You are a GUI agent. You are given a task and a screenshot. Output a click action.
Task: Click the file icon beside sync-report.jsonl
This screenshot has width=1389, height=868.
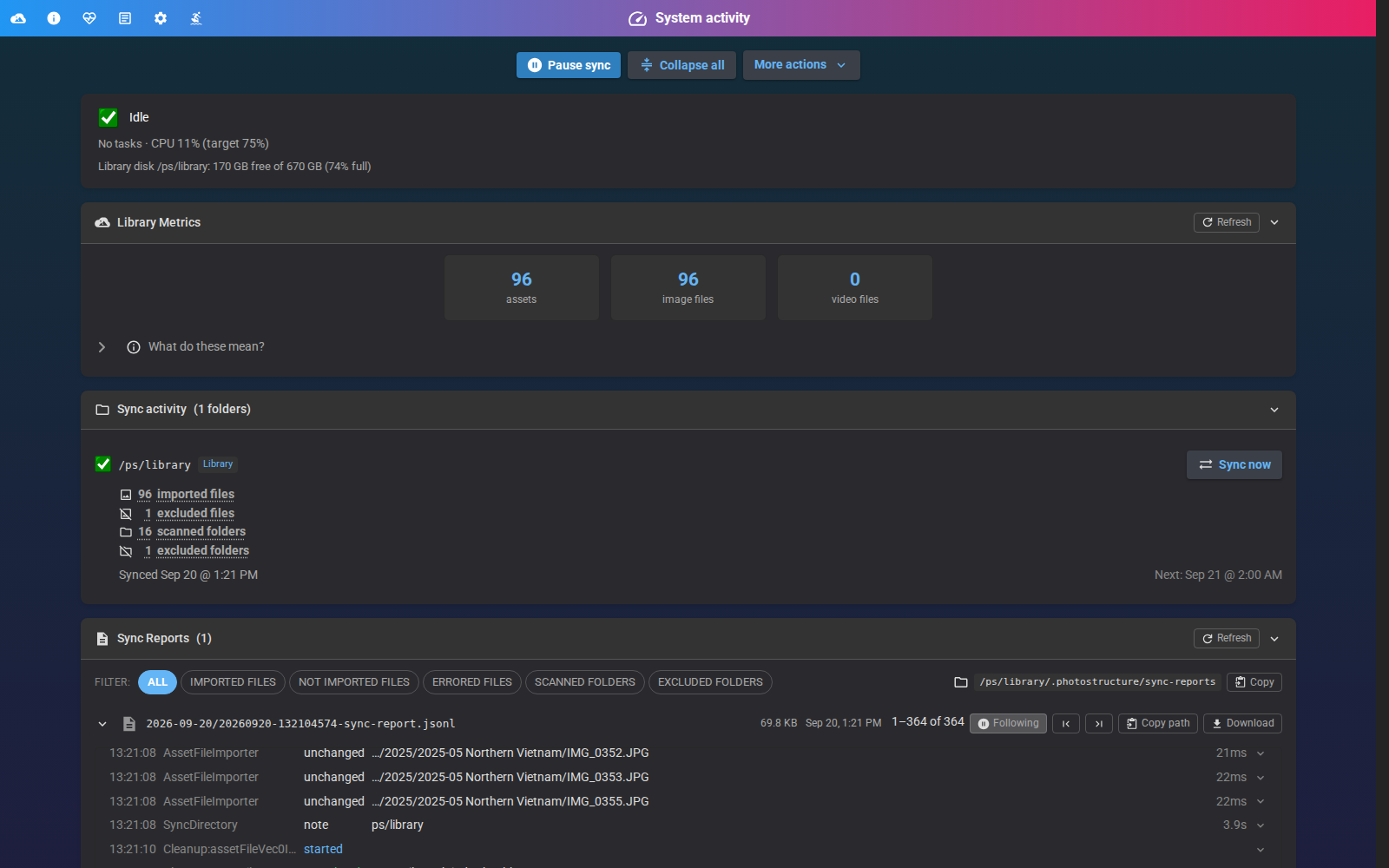(x=129, y=724)
